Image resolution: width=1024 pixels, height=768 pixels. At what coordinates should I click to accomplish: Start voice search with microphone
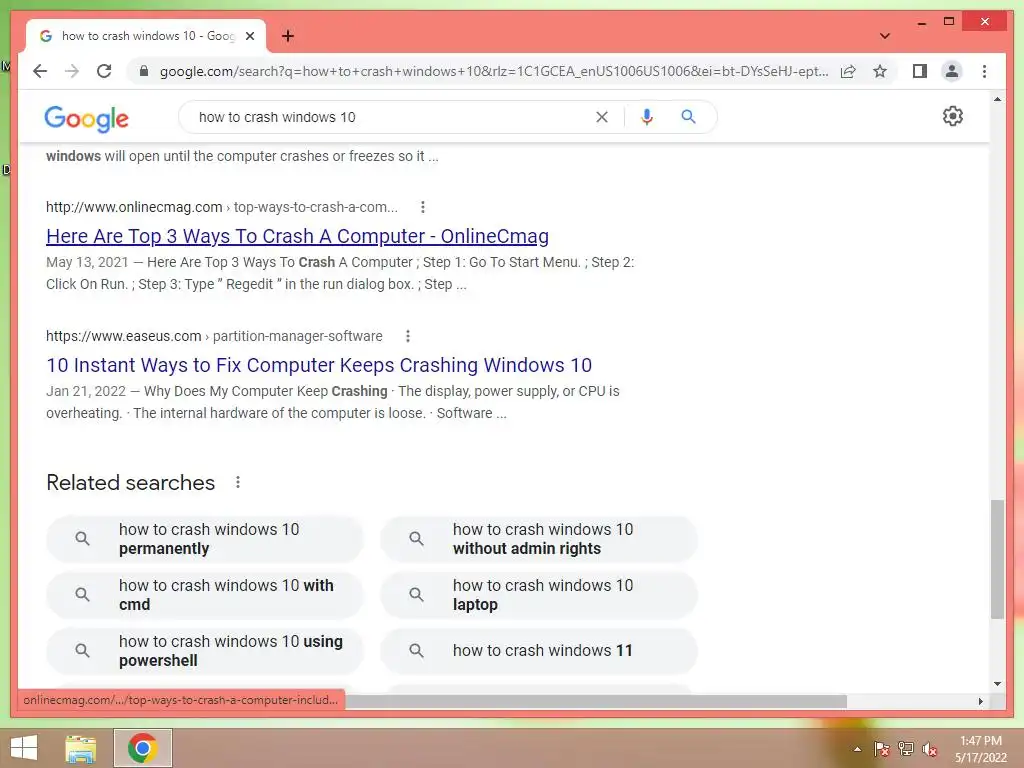[x=647, y=117]
